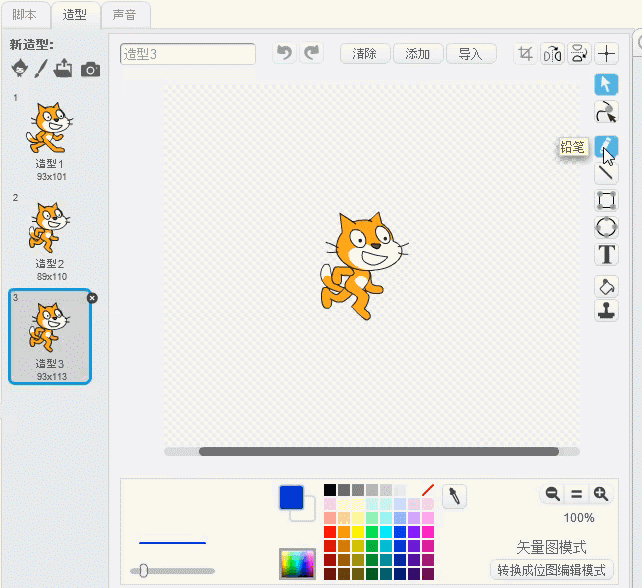The width and height of the screenshot is (642, 588).
Task: Open the rainbow color picker box
Action: coord(297,563)
